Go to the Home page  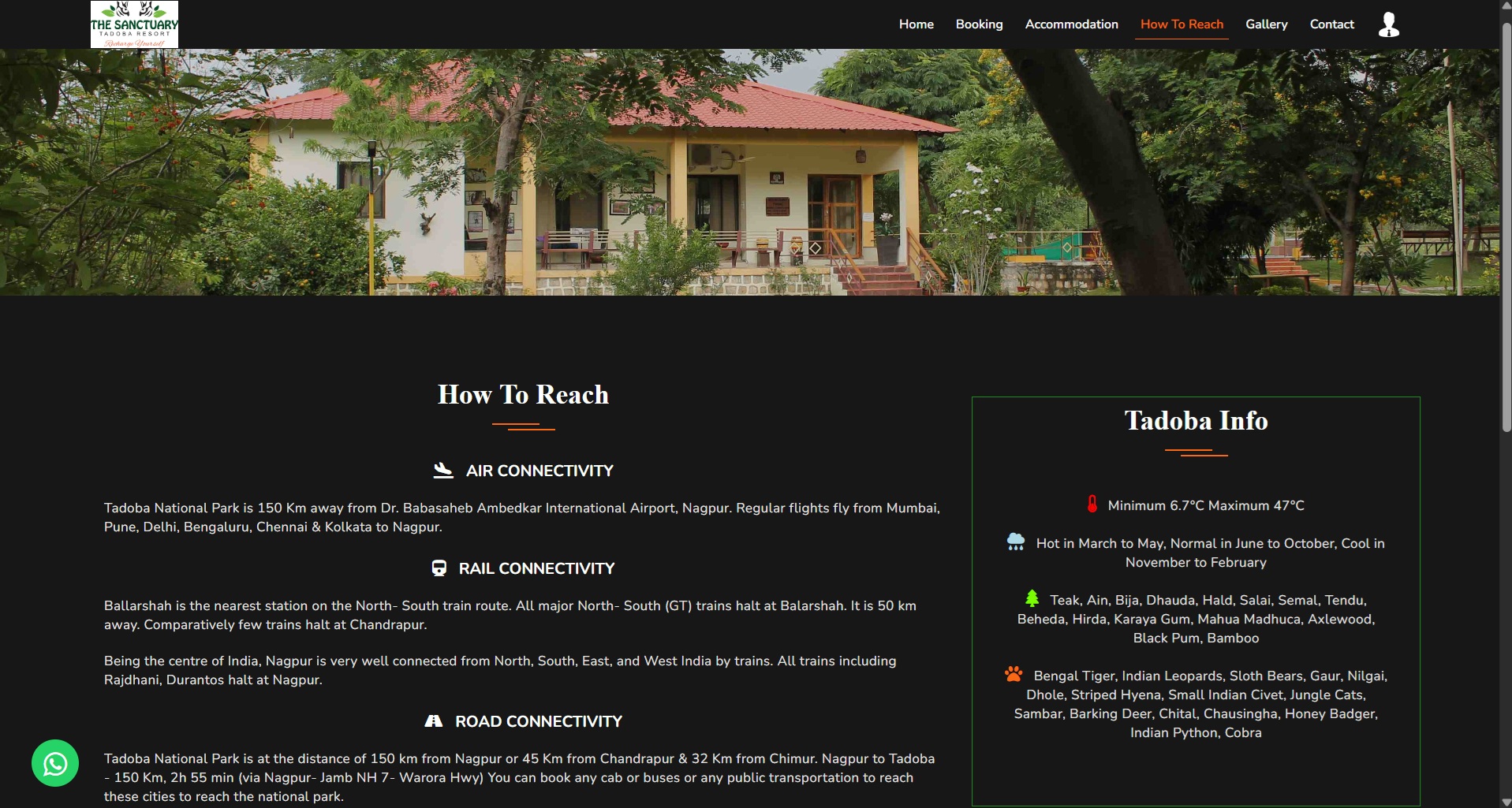click(x=916, y=24)
